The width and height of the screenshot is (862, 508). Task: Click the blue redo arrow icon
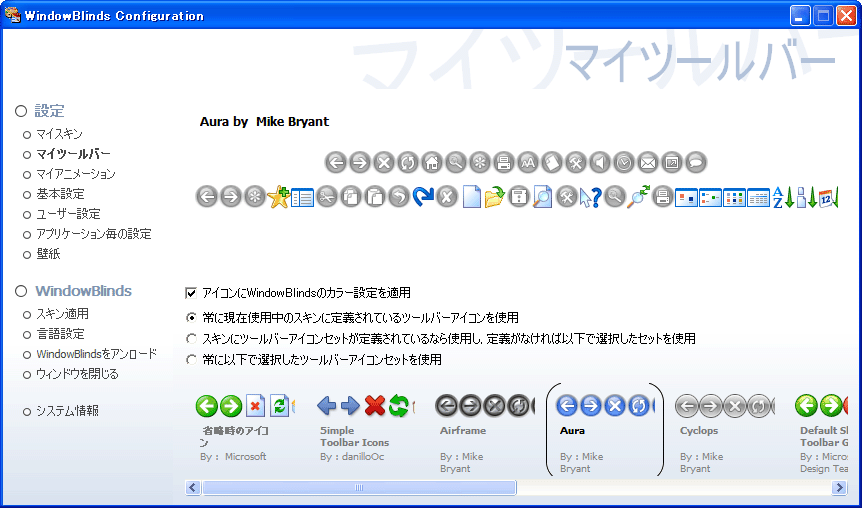(423, 197)
